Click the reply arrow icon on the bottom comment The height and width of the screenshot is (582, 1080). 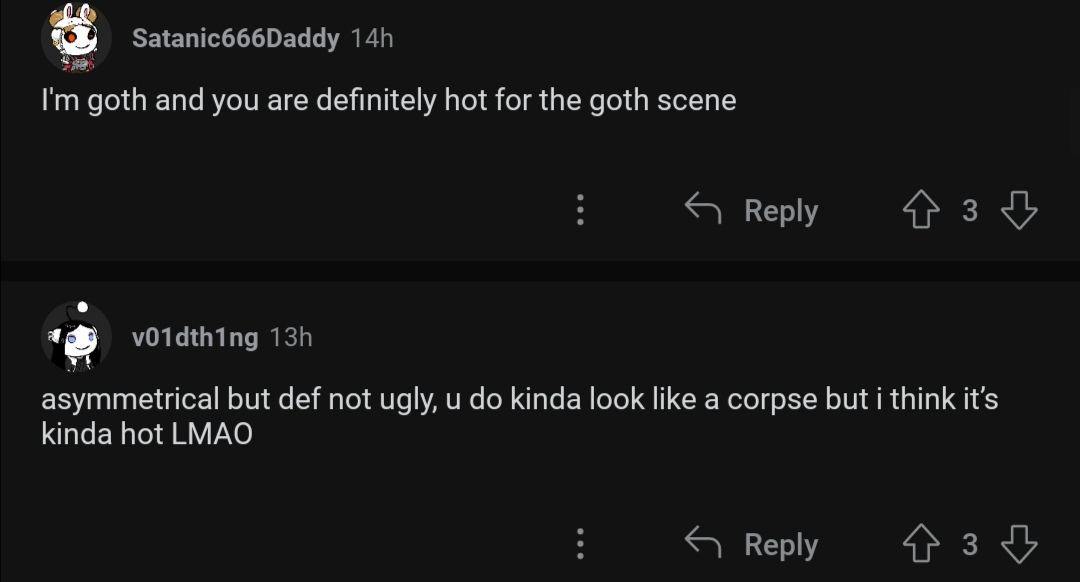pyautogui.click(x=702, y=544)
